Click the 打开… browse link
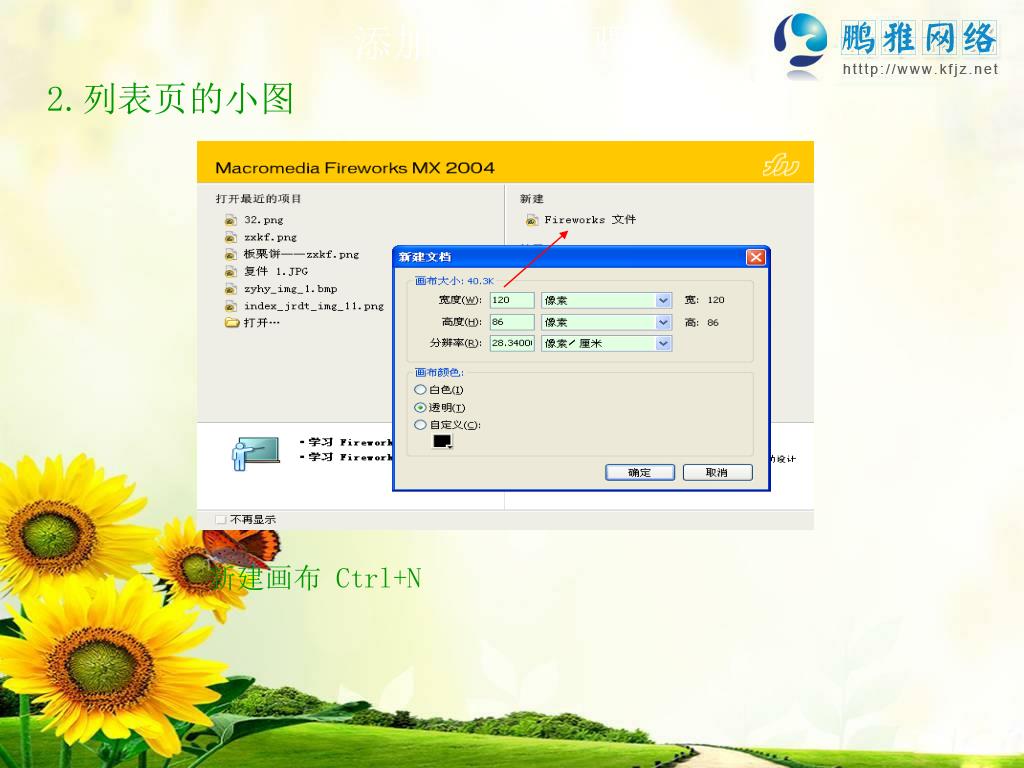 pos(261,323)
